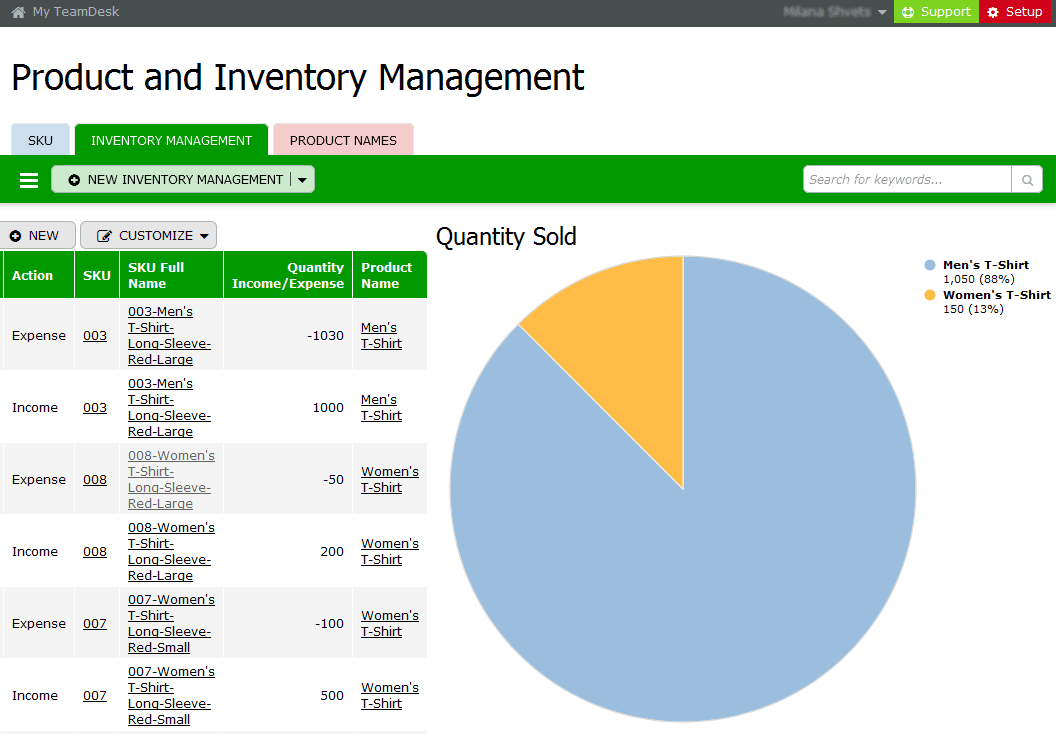Image resolution: width=1056 pixels, height=734 pixels.
Task: Expand the New Inventory Management dropdown arrow
Action: coord(303,180)
